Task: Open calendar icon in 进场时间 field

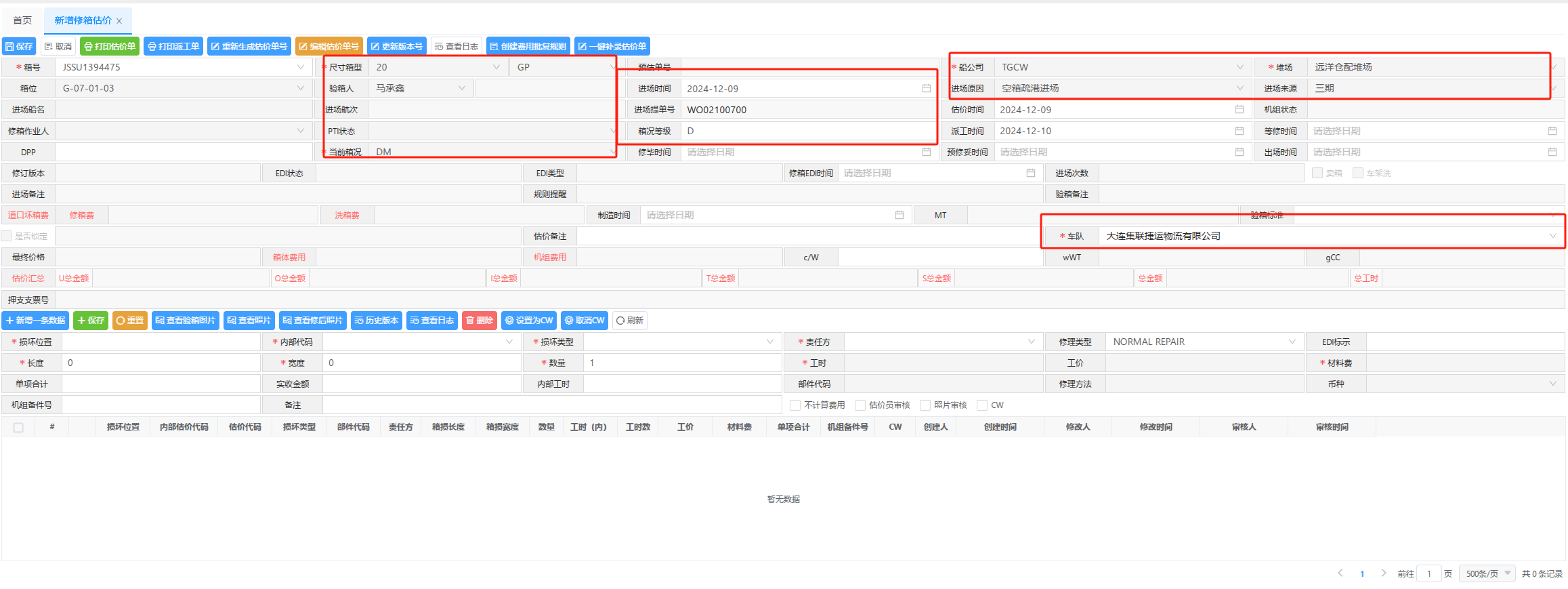Action: [926, 88]
